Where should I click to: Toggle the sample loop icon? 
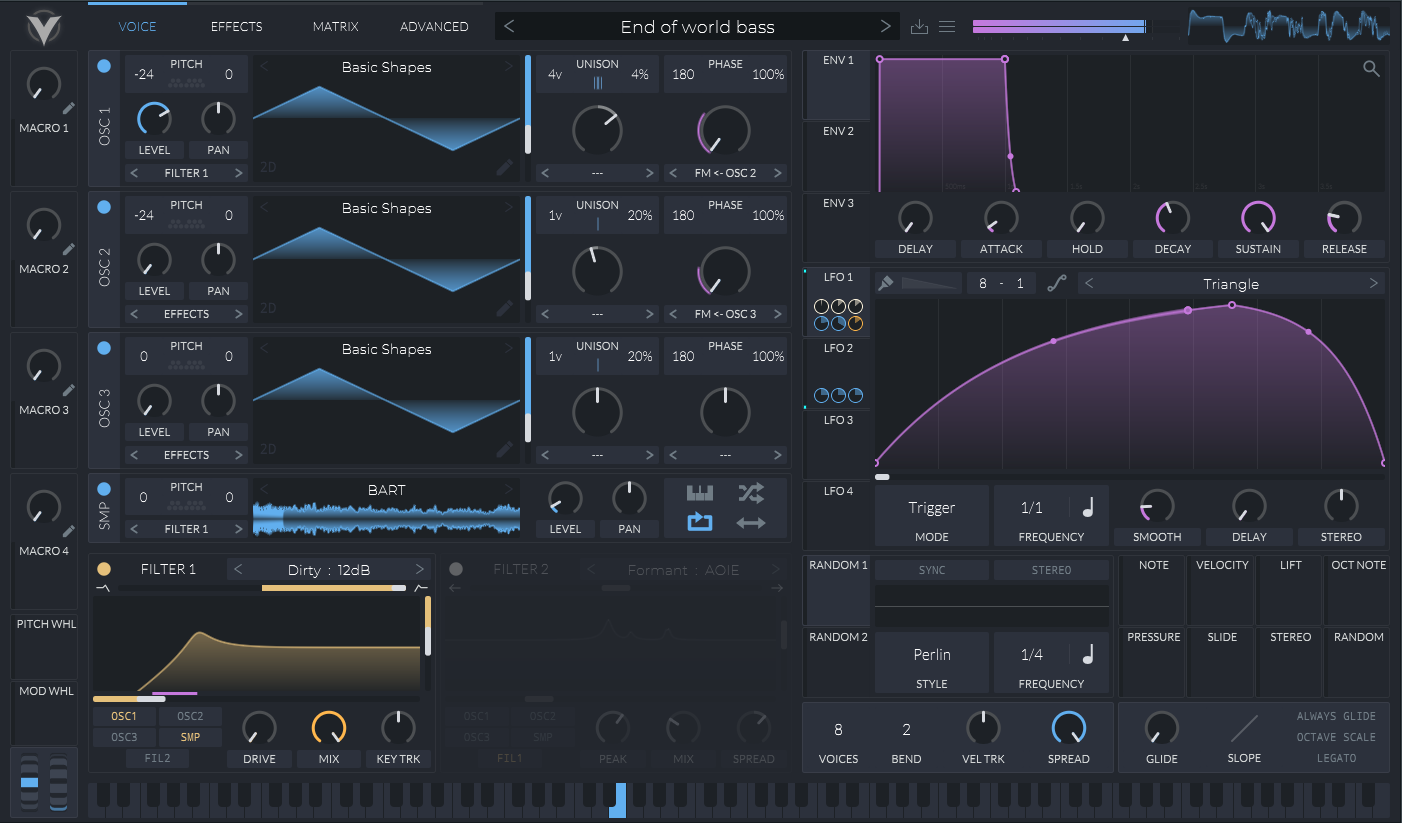(x=700, y=521)
